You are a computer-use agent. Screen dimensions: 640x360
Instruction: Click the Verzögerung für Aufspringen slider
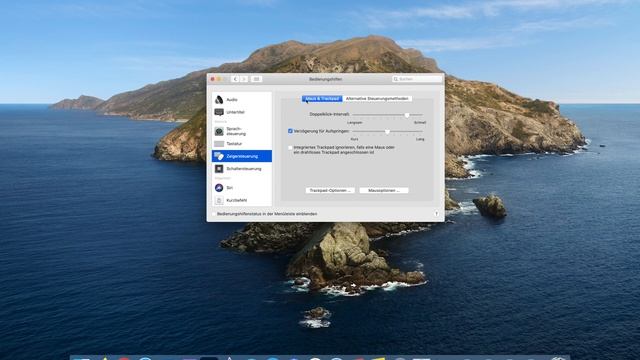tap(387, 131)
